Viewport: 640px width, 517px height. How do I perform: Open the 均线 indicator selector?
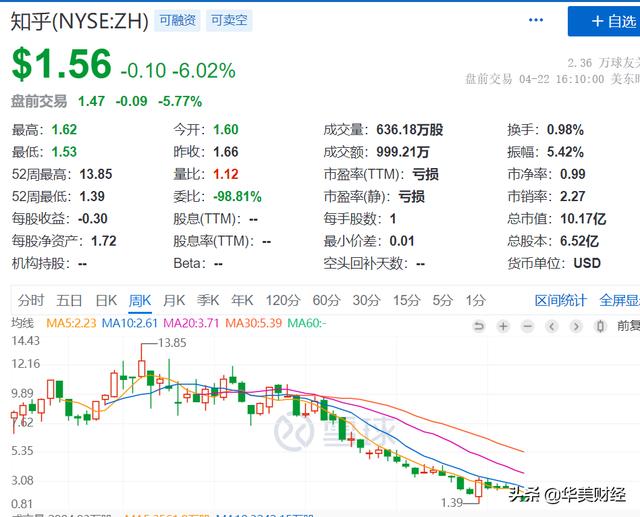tap(22, 323)
